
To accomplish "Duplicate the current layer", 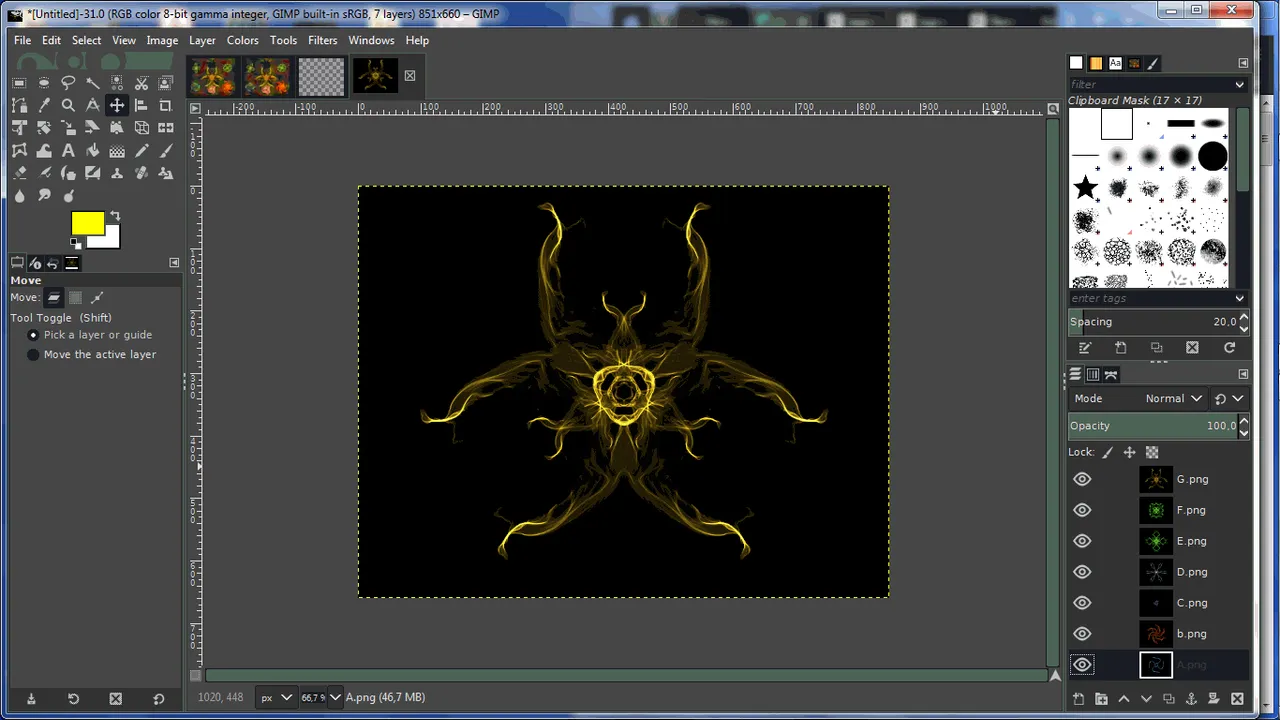I will (1169, 699).
